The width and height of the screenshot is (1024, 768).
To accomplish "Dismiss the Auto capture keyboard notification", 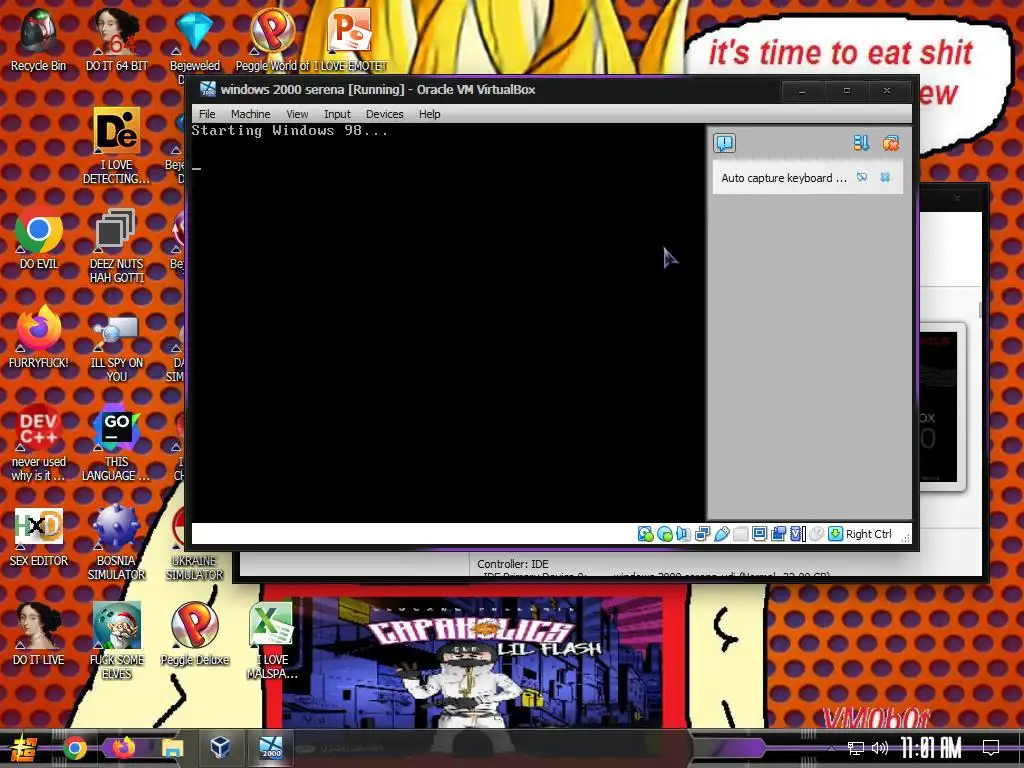I will [885, 177].
